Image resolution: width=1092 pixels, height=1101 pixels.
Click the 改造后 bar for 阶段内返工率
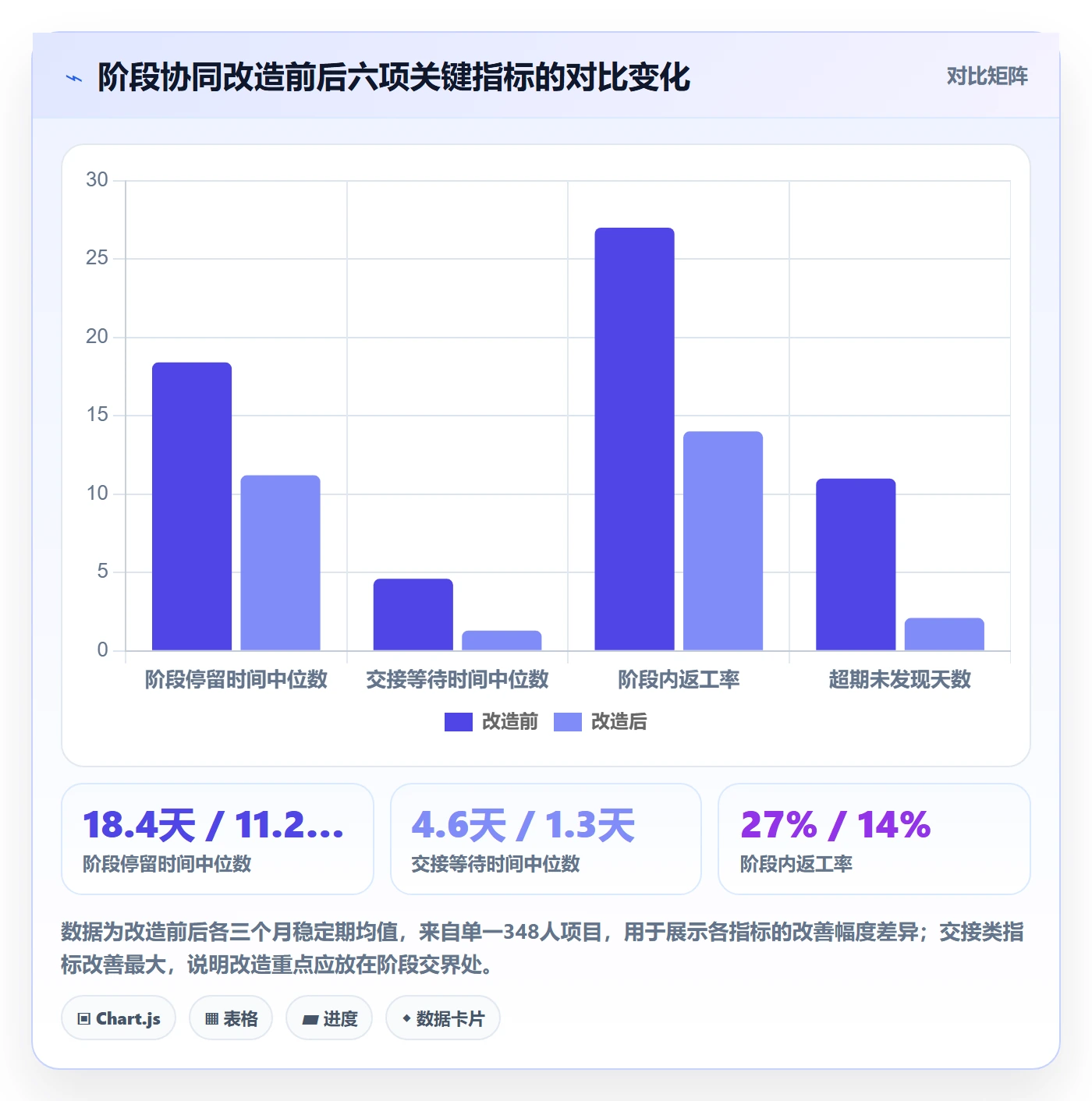723,541
